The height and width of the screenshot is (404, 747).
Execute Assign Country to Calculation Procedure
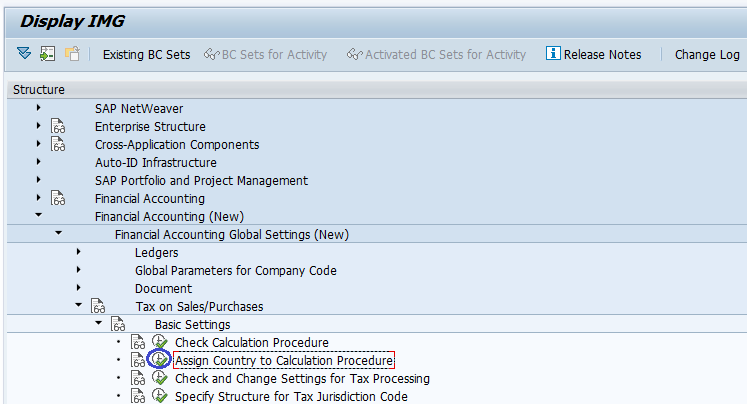pos(160,359)
